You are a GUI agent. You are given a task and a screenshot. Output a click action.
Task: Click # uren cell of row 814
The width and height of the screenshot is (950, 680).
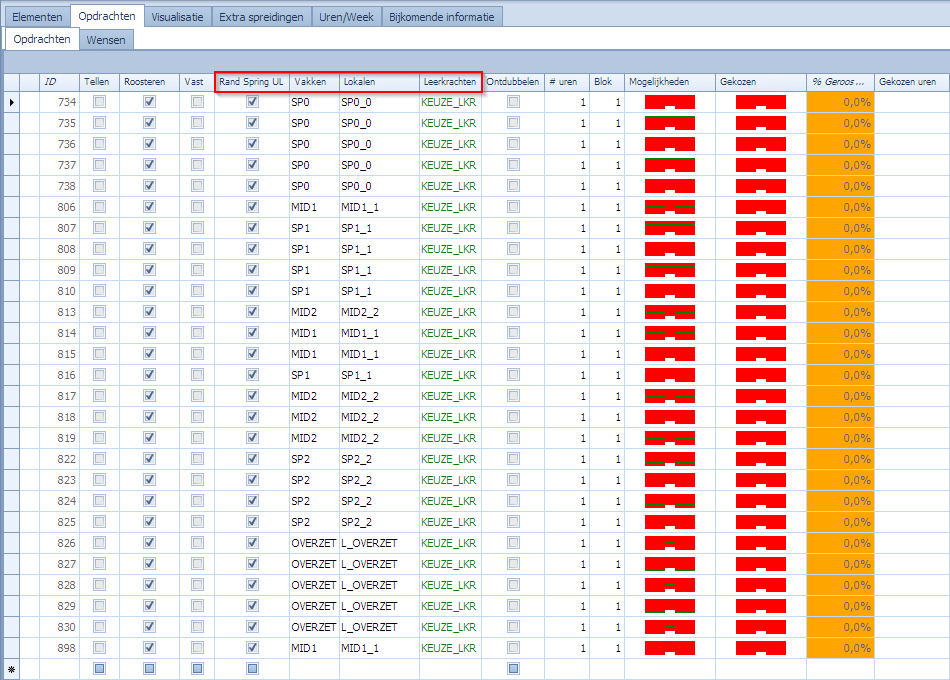[566, 333]
